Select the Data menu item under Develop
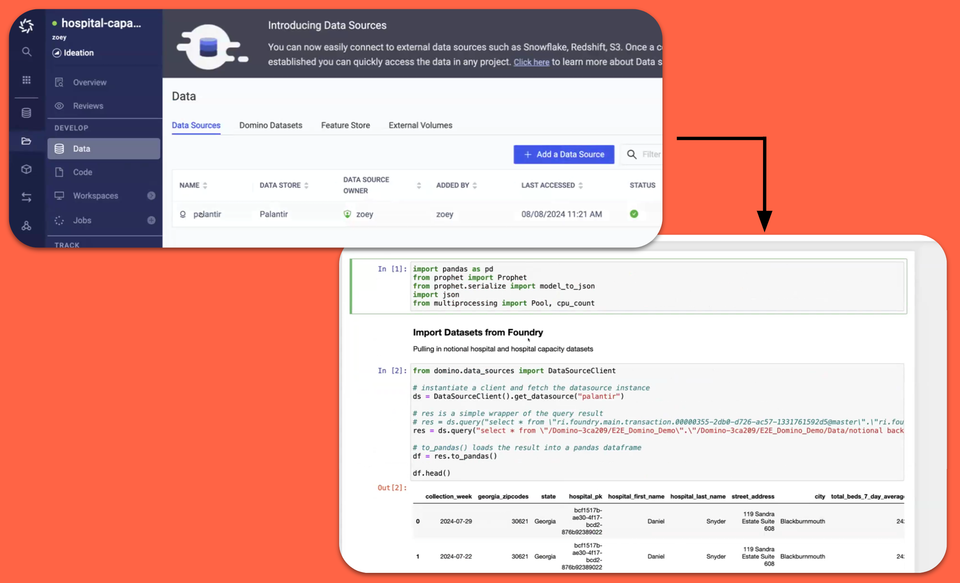This screenshot has height=583, width=960. [x=103, y=149]
